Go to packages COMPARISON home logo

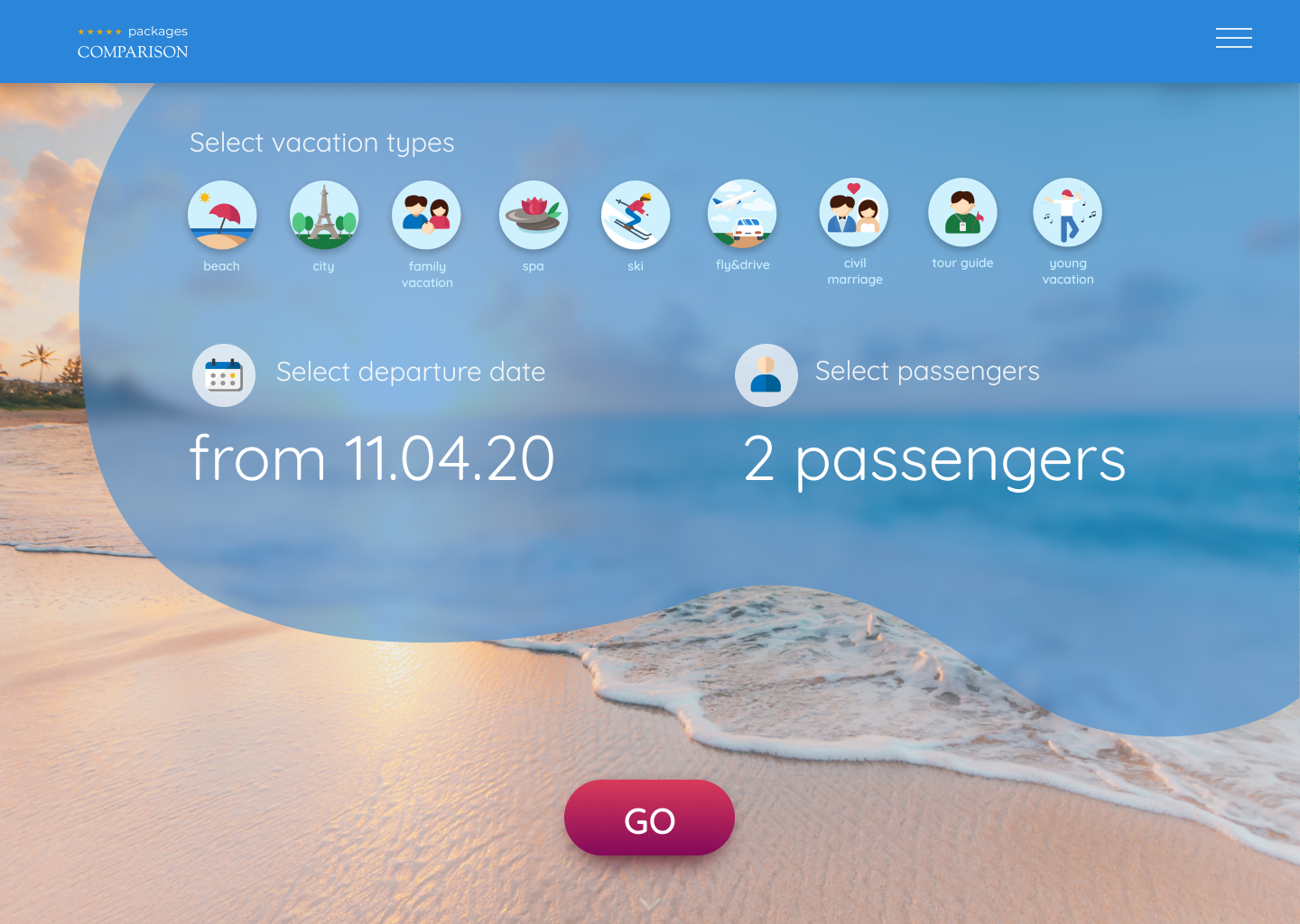[x=133, y=42]
